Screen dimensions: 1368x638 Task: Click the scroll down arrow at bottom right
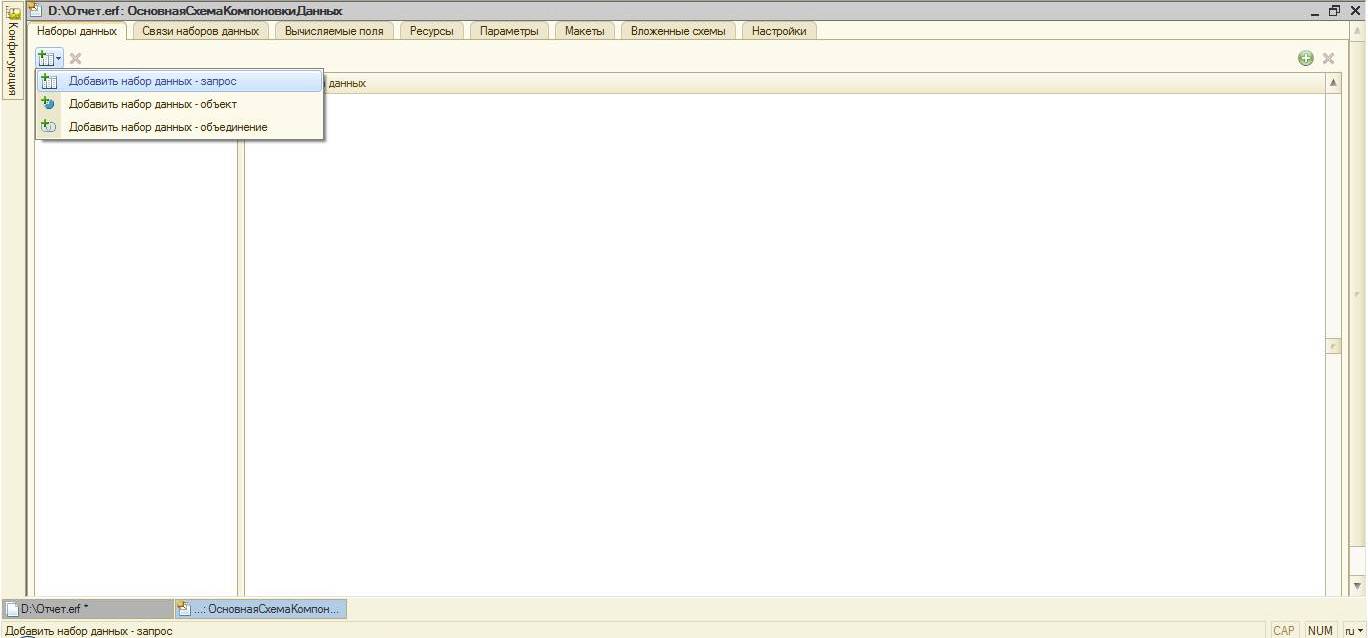pyautogui.click(x=1357, y=586)
